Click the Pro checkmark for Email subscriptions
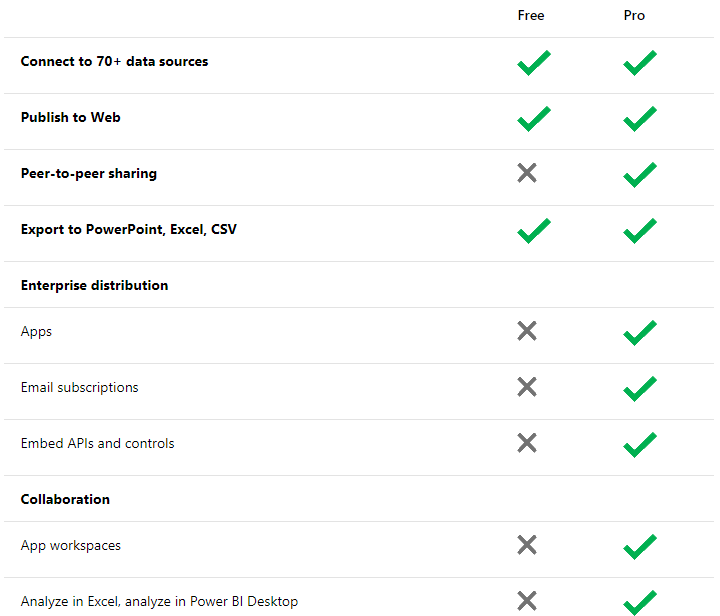The height and width of the screenshot is (616, 720). [x=640, y=389]
